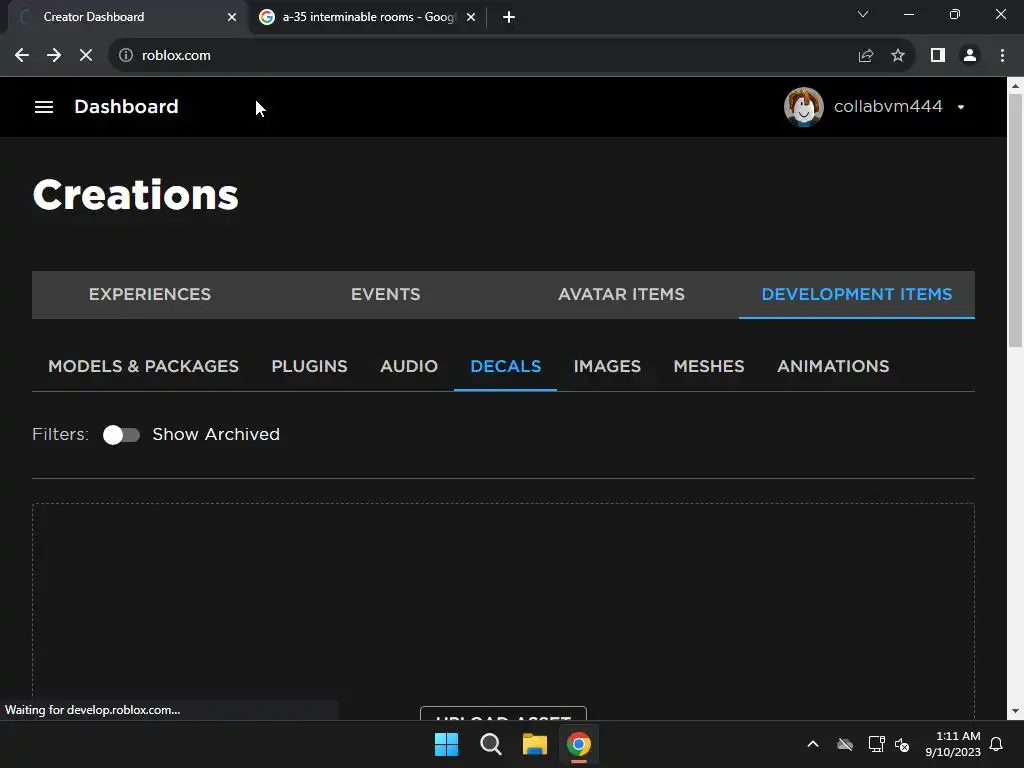Switch to the Meshes sub-tab

(709, 366)
